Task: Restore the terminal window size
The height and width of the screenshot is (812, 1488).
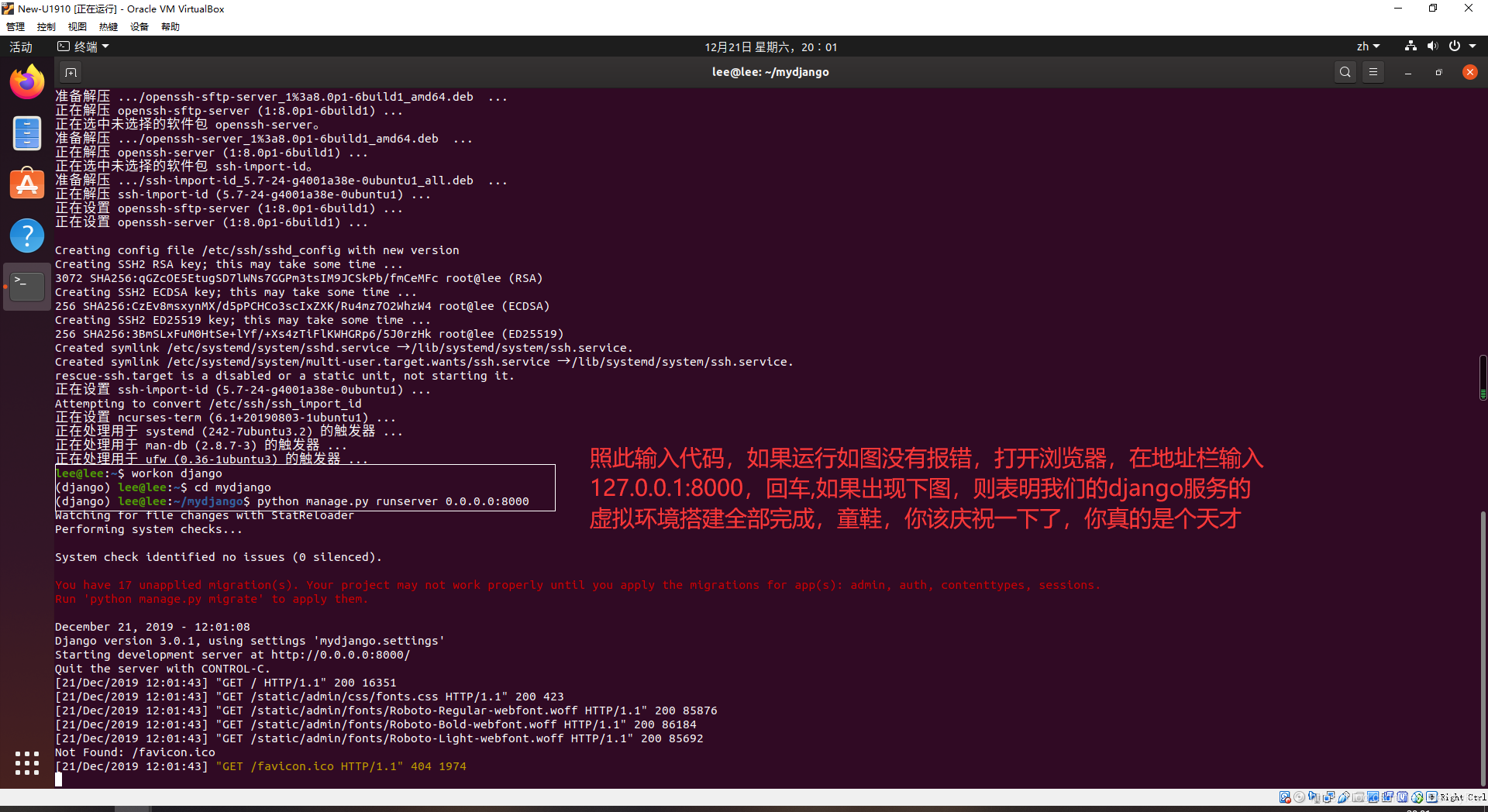Action: (1438, 72)
